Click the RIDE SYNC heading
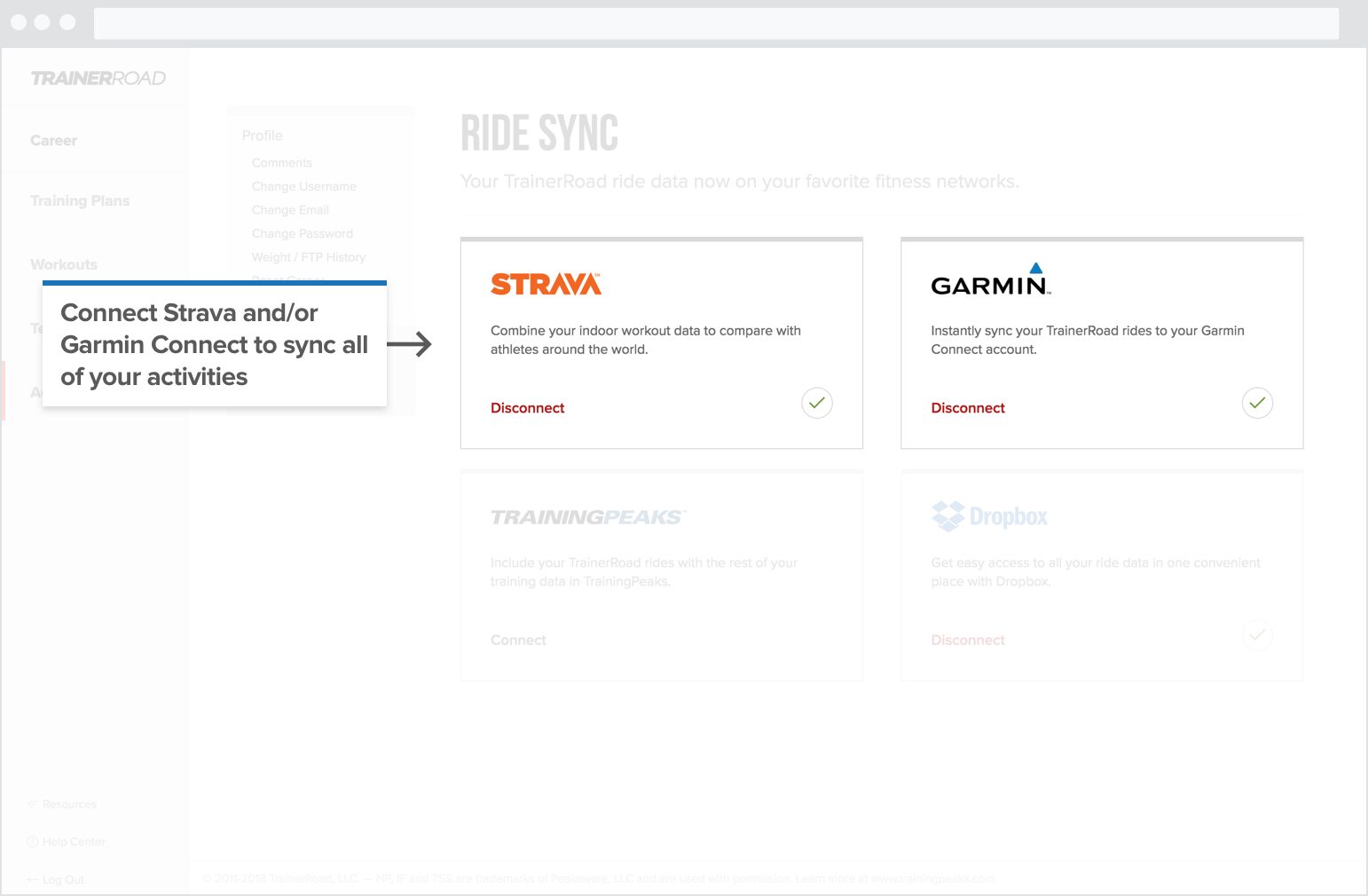 click(x=539, y=134)
